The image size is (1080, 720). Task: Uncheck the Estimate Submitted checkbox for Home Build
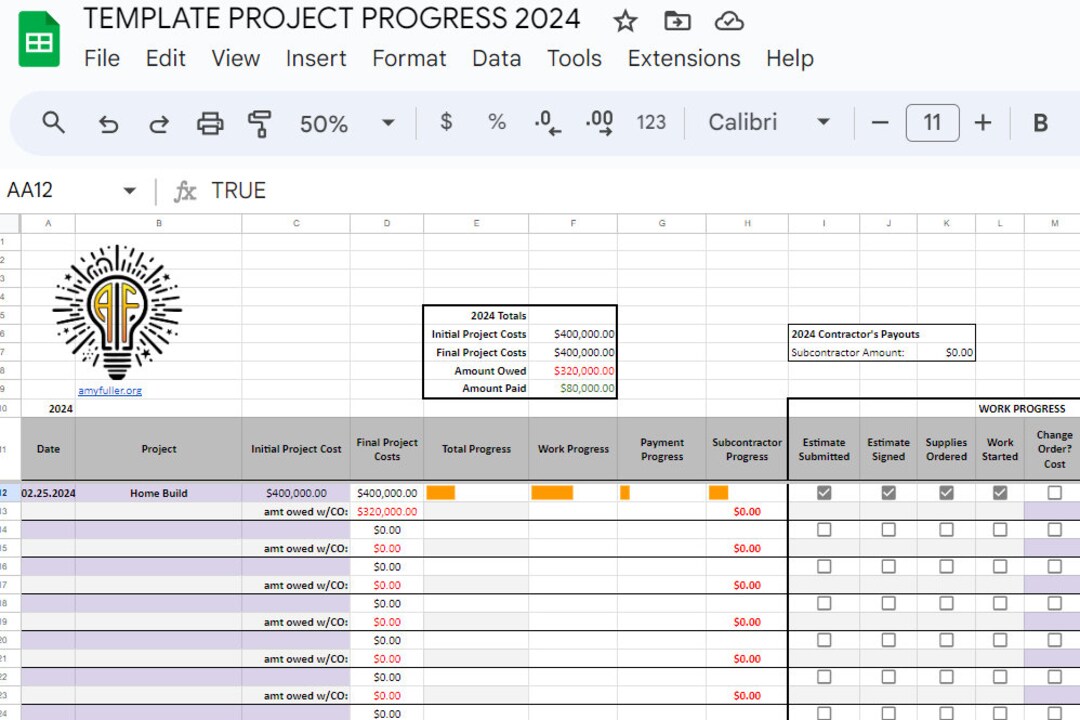(x=824, y=492)
